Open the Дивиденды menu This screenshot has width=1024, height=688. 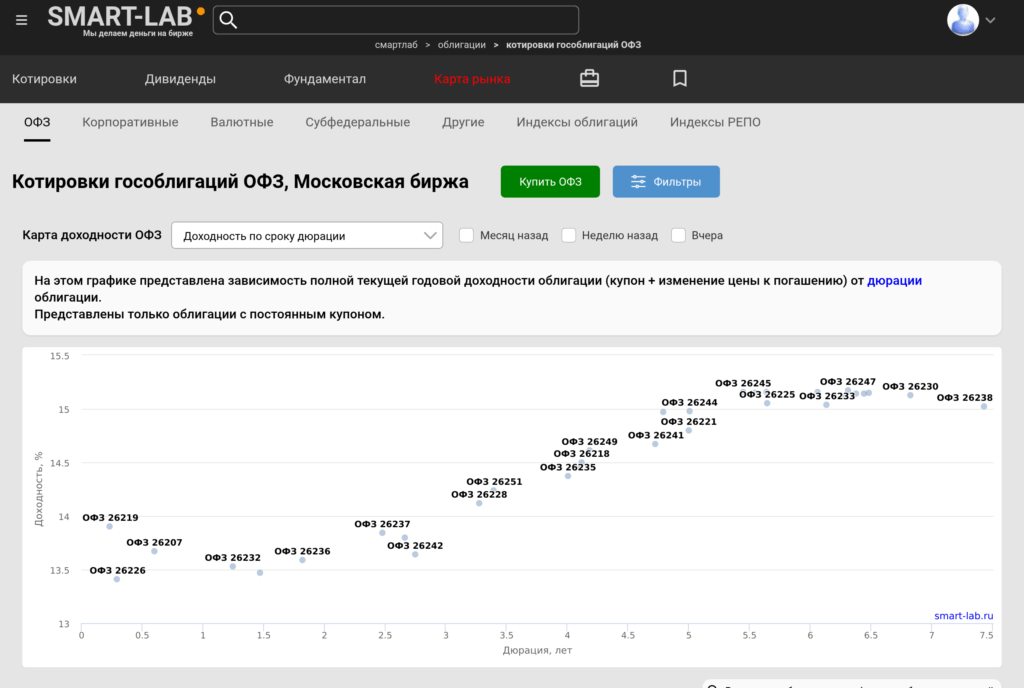pos(180,79)
